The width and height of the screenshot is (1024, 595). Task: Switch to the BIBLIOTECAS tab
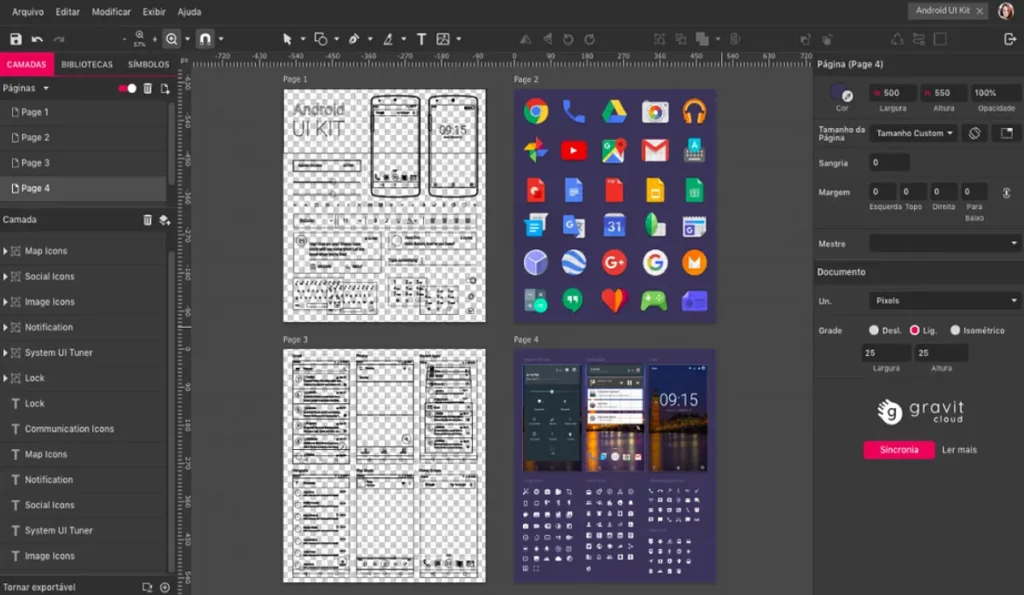point(87,65)
